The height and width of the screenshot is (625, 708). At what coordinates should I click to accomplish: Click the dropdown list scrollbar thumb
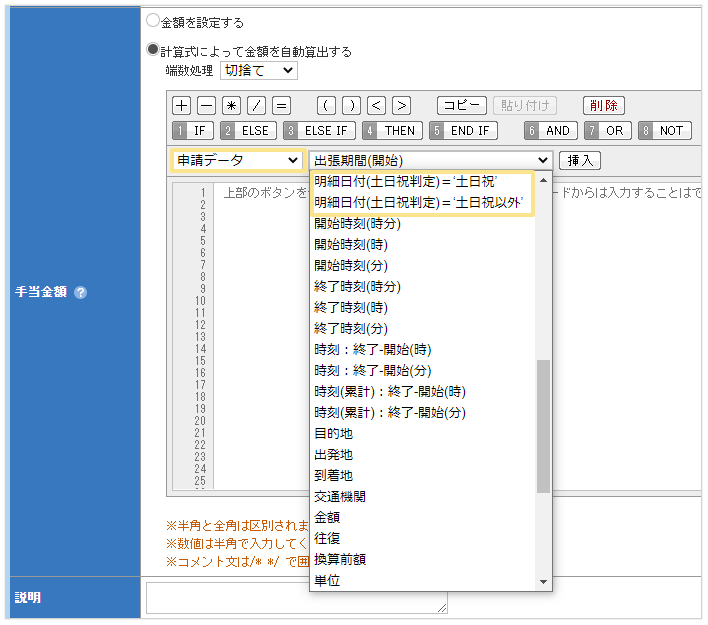(x=543, y=425)
